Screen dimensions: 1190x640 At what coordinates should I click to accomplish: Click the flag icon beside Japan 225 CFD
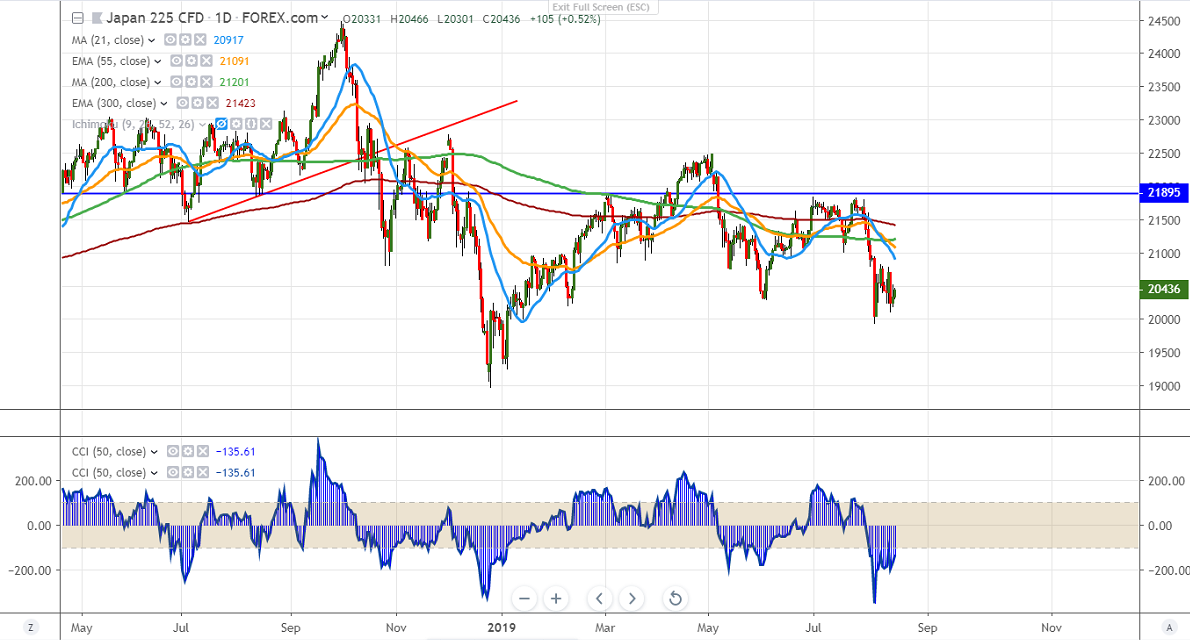pyautogui.click(x=97, y=18)
